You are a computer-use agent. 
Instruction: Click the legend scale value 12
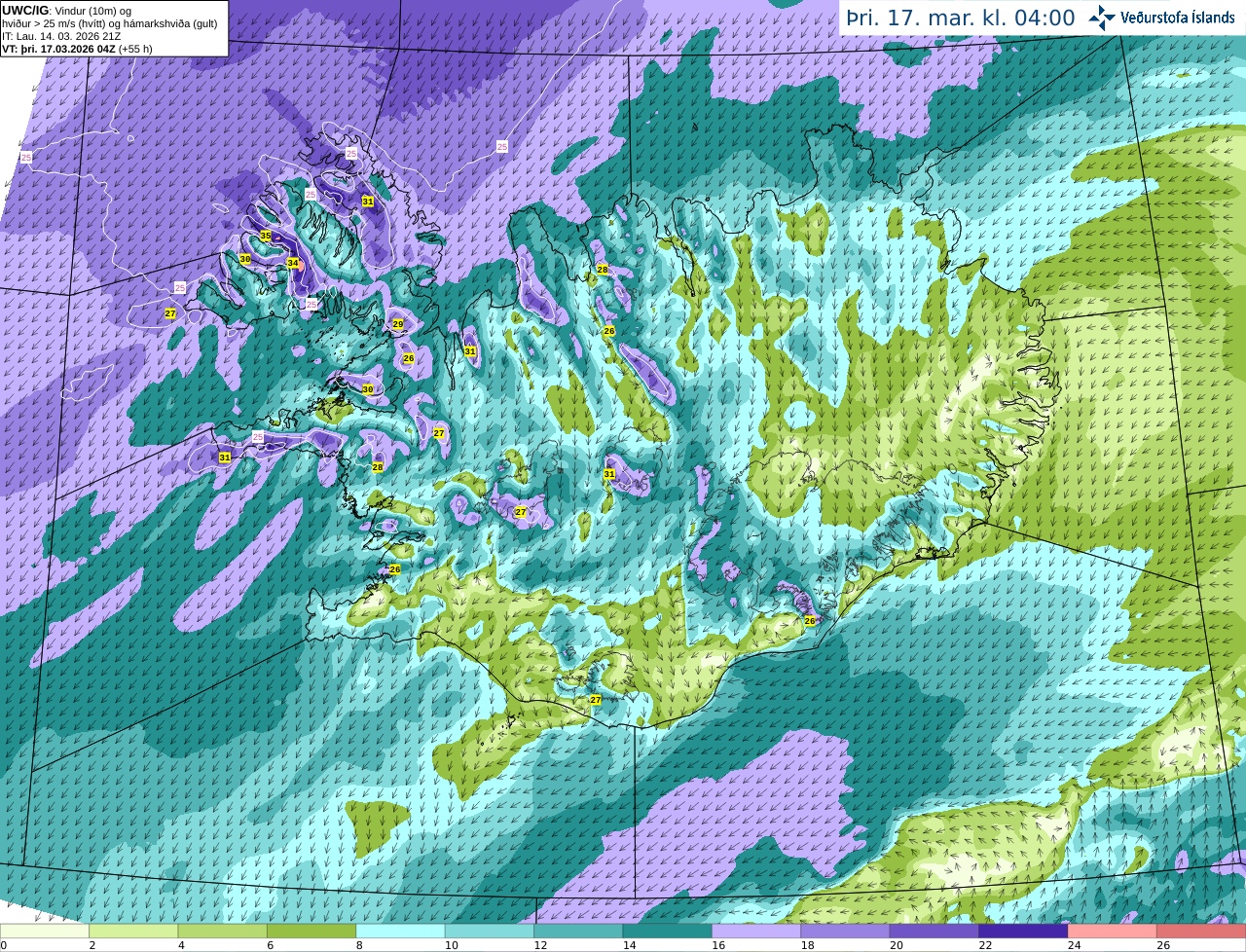539,945
